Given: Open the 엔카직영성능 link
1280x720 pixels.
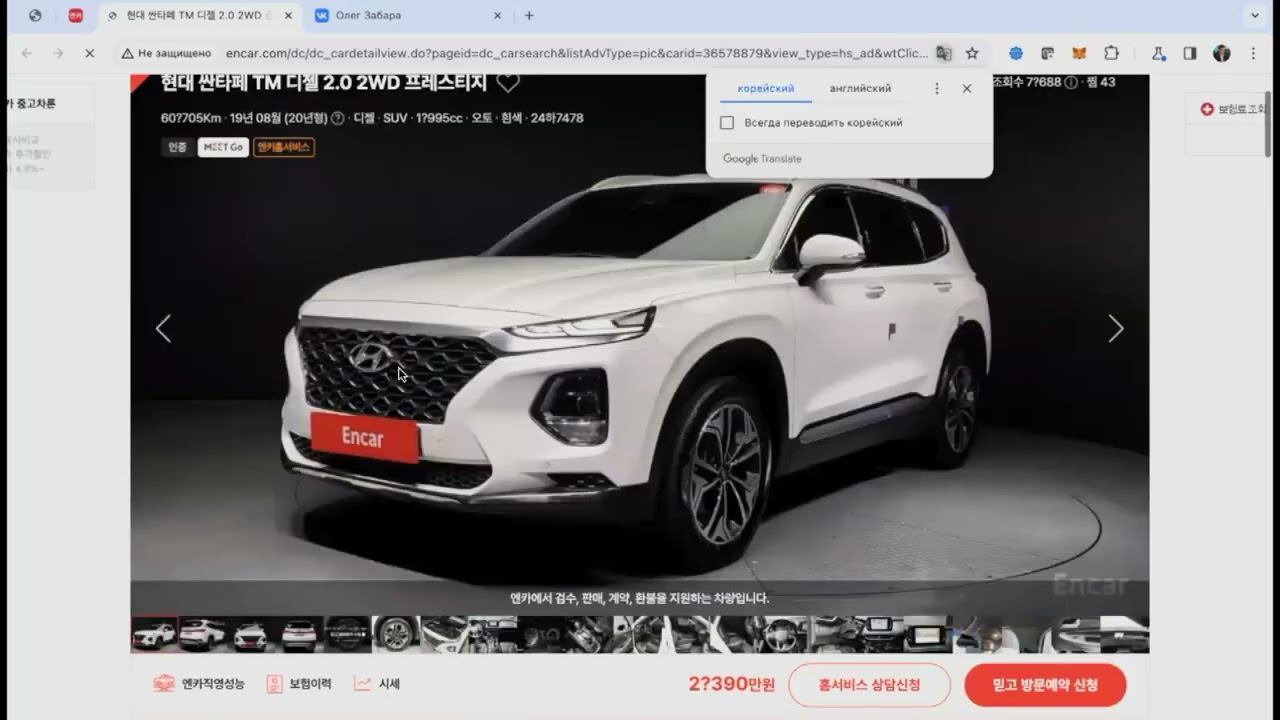Looking at the screenshot, I should (x=198, y=684).
